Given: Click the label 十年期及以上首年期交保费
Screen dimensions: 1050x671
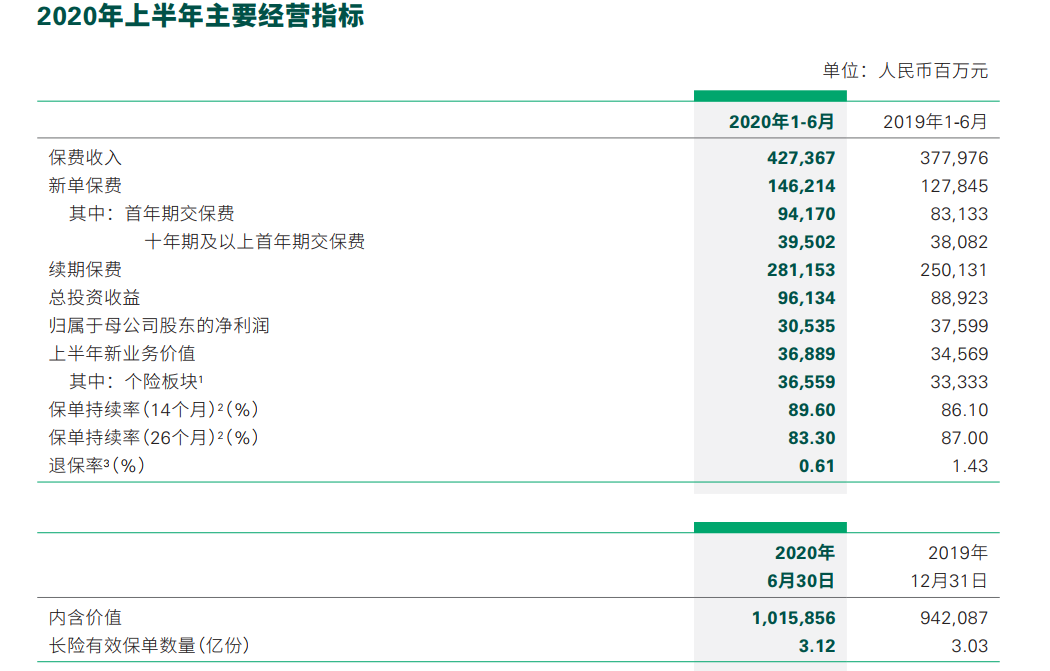Looking at the screenshot, I should [254, 242].
